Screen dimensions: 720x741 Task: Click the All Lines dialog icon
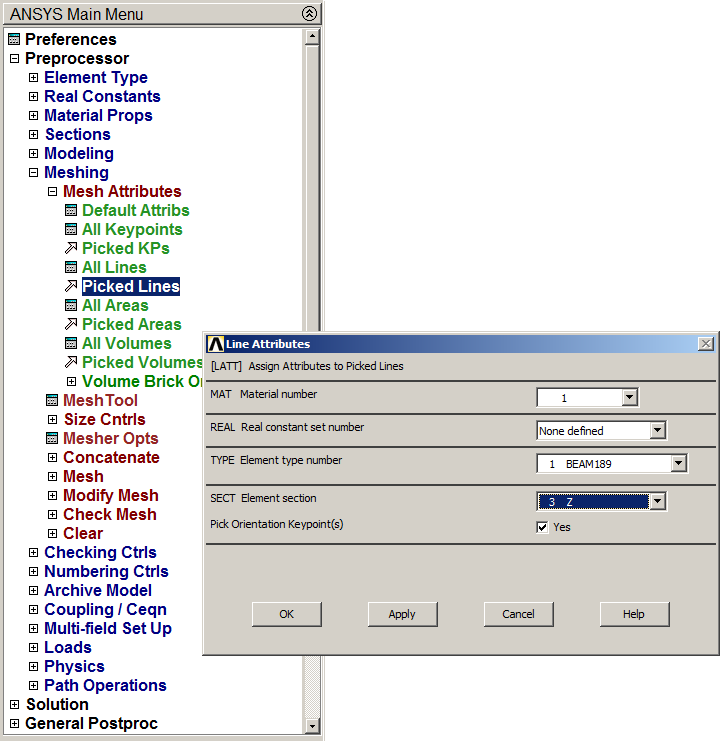[71, 268]
